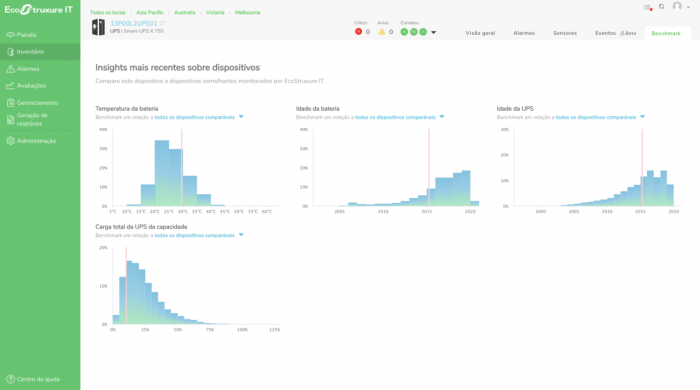Click the external link icon beside 13P00L2UPS01
The width and height of the screenshot is (700, 390).
[x=162, y=23]
